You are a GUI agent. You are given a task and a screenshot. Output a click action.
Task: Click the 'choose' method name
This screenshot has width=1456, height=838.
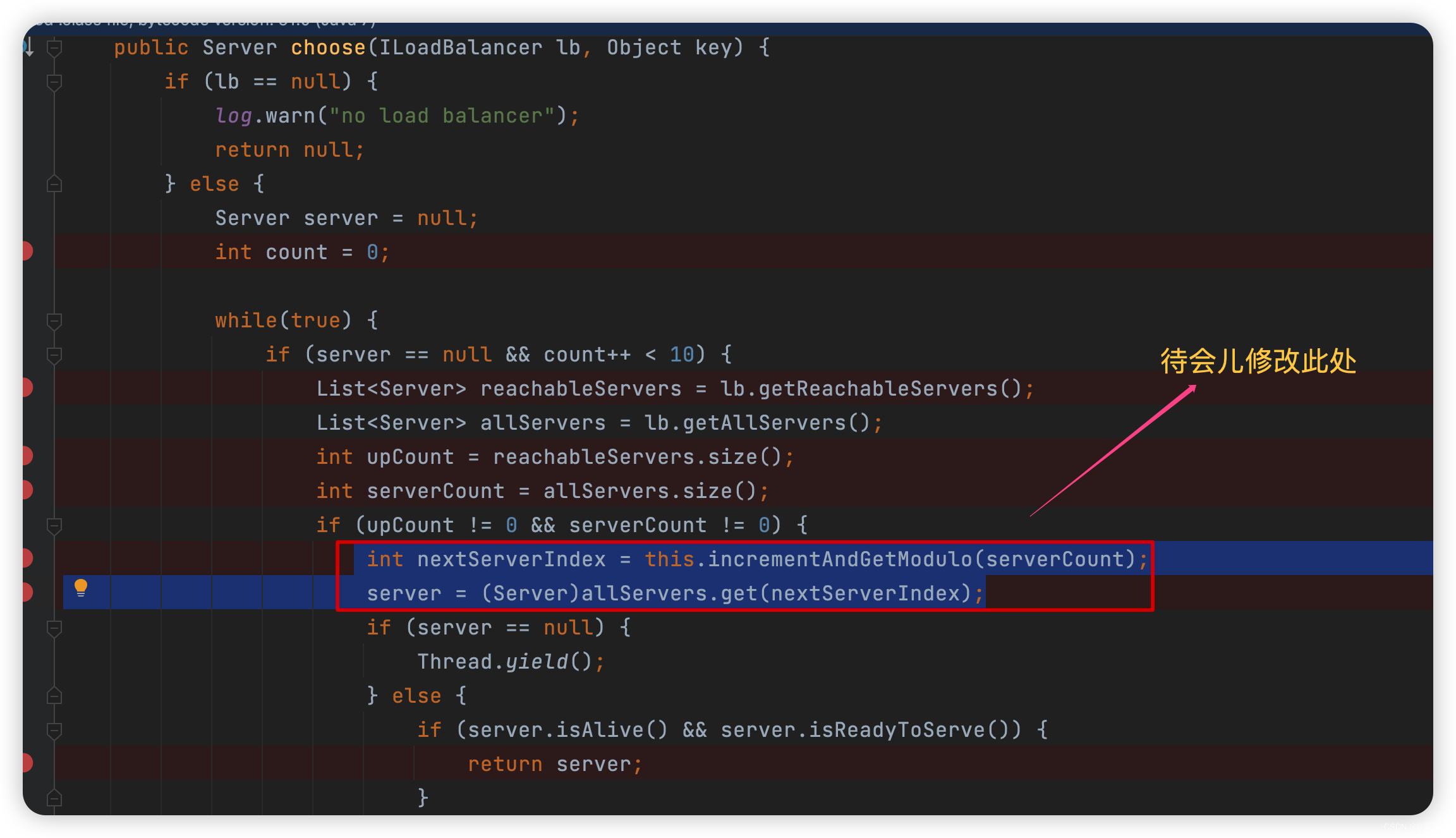(x=328, y=47)
